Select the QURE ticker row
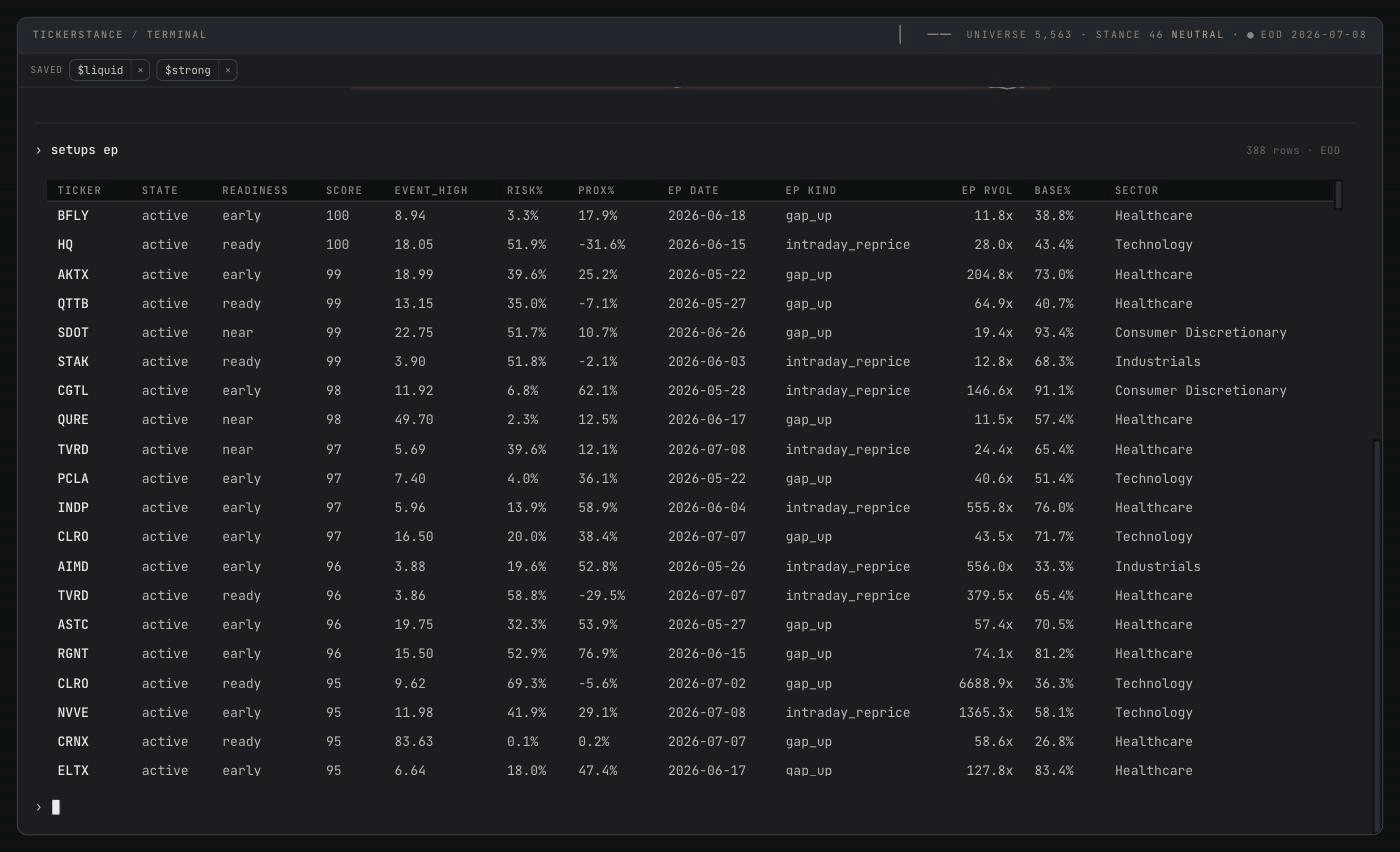1400x852 pixels. (x=690, y=420)
